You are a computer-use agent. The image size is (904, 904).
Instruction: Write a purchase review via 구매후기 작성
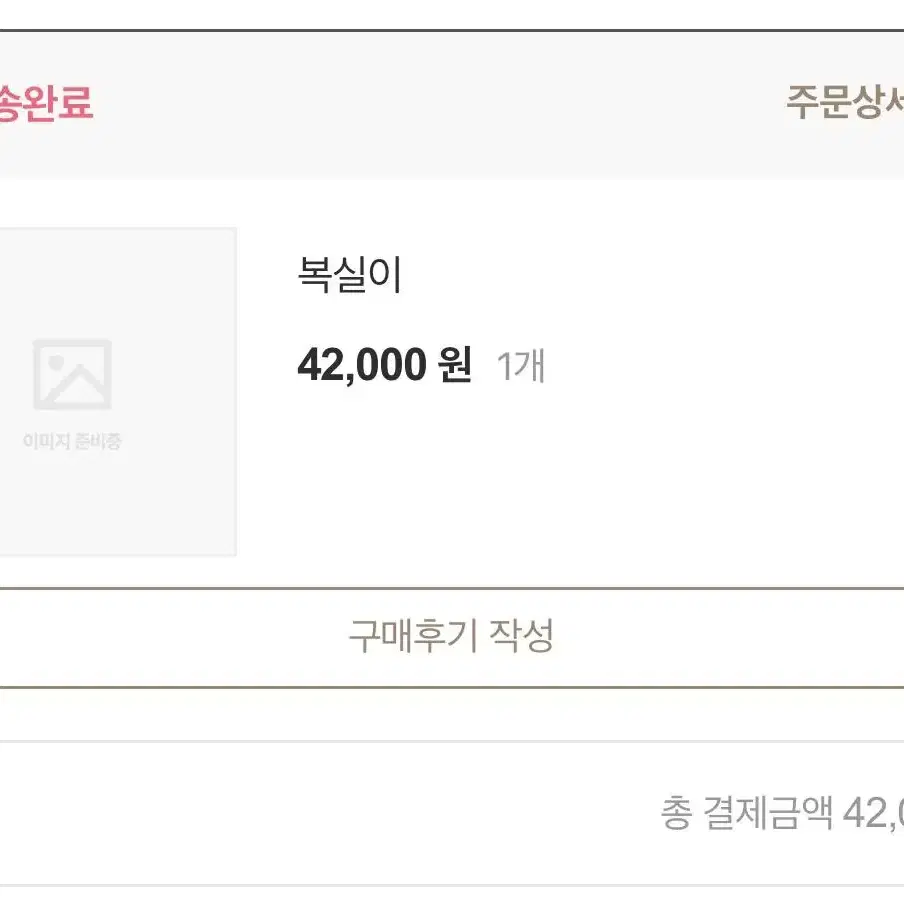[x=451, y=636]
